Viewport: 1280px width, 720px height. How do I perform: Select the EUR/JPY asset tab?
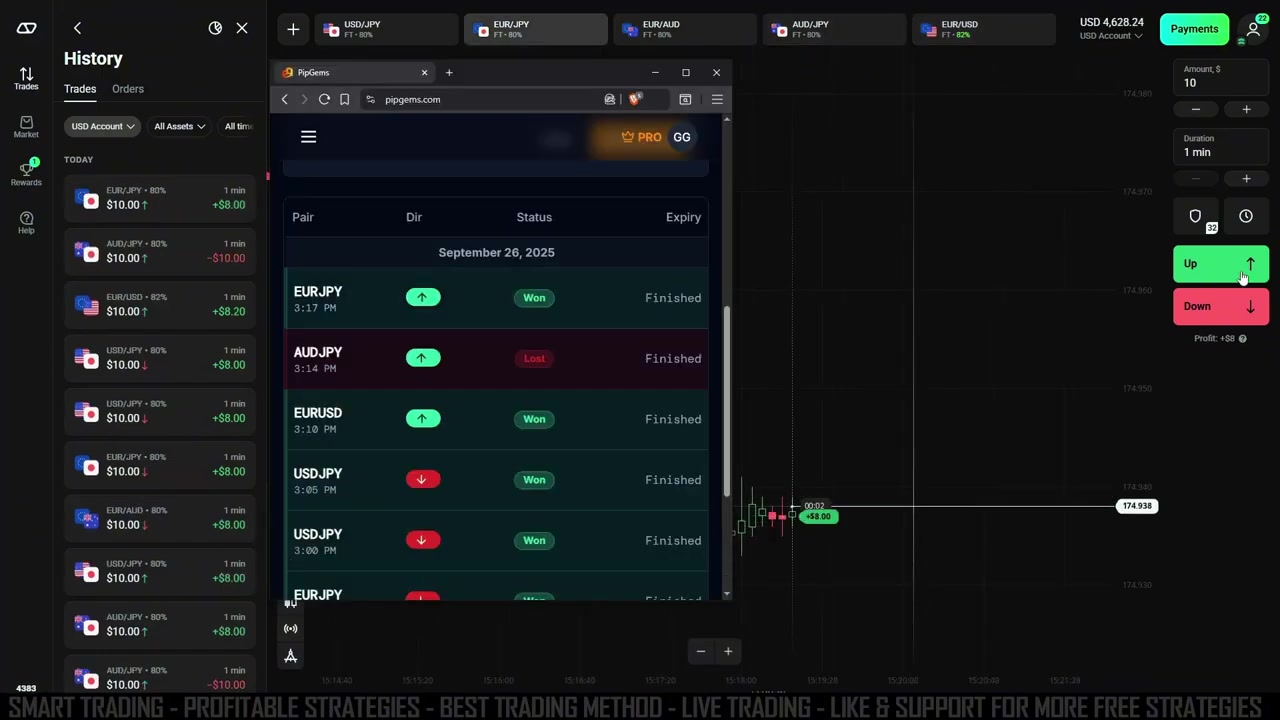[536, 29]
